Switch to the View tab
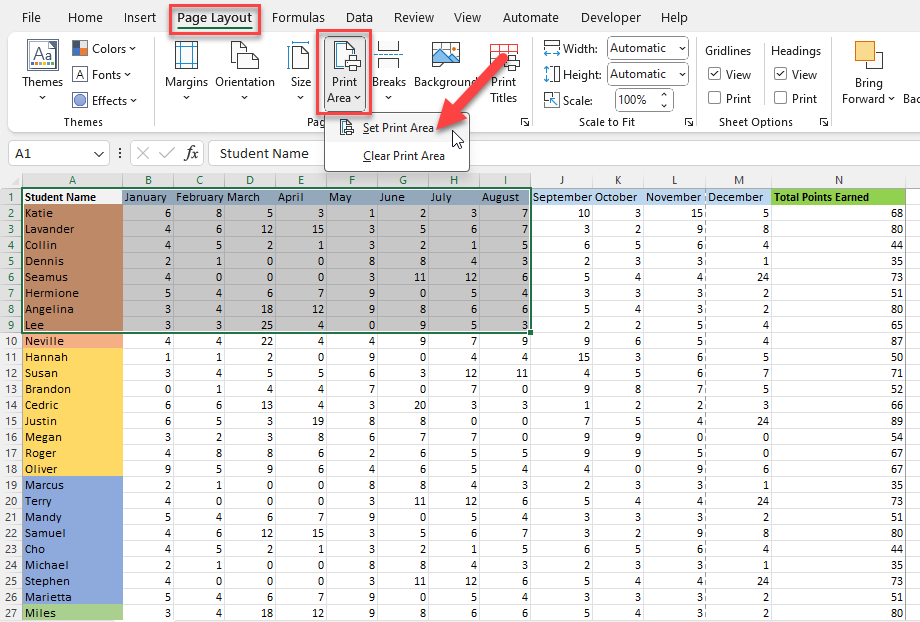 coord(467,18)
